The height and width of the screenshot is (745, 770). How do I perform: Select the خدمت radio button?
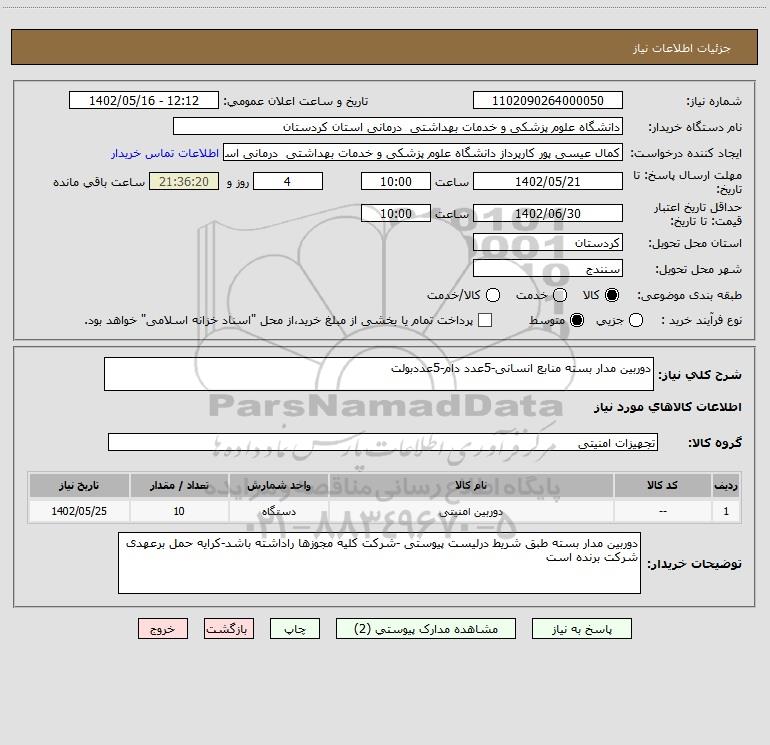pos(560,295)
